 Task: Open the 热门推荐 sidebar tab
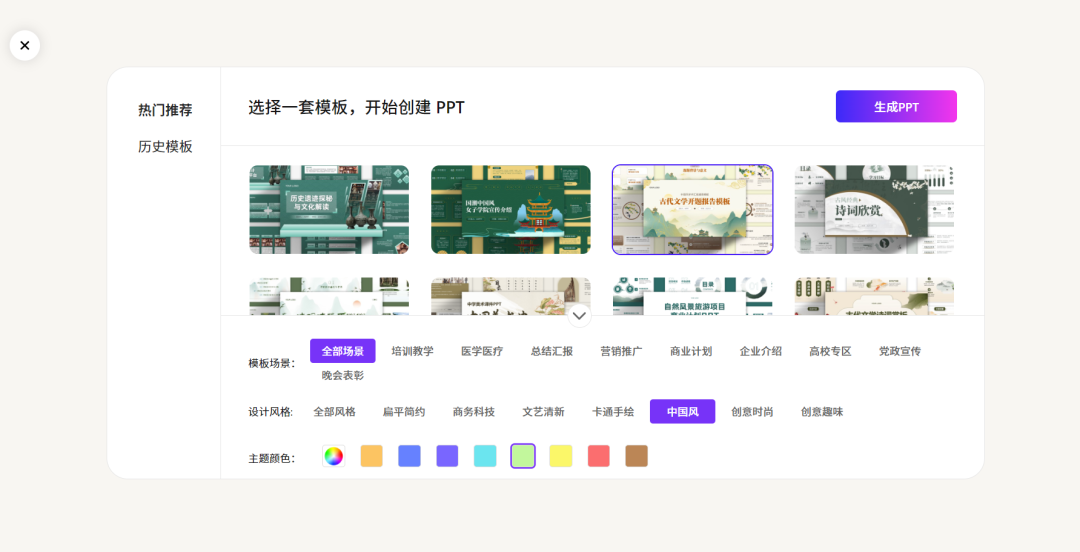[x=165, y=110]
